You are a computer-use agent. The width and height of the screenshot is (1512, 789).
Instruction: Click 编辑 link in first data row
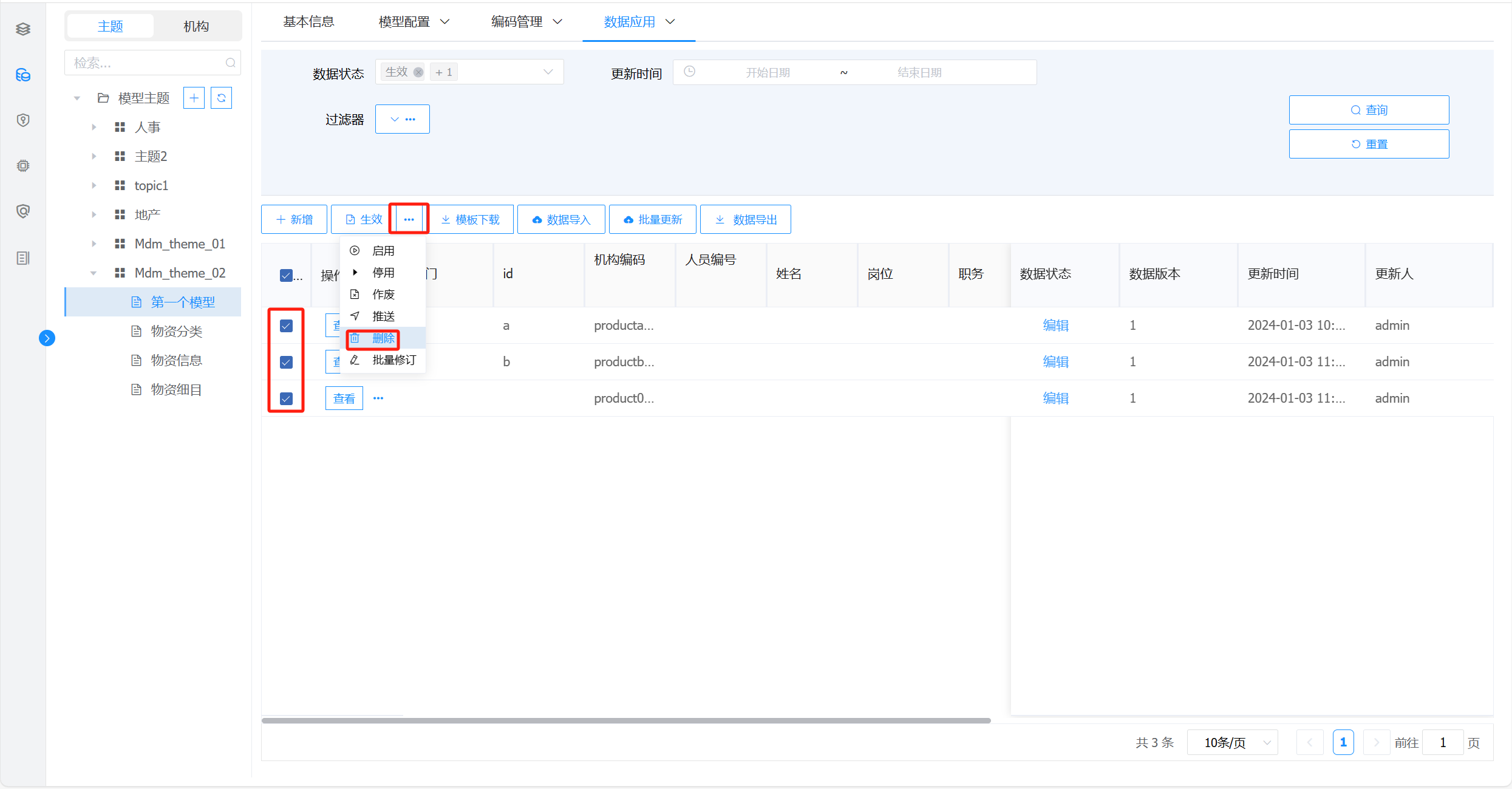click(1055, 326)
